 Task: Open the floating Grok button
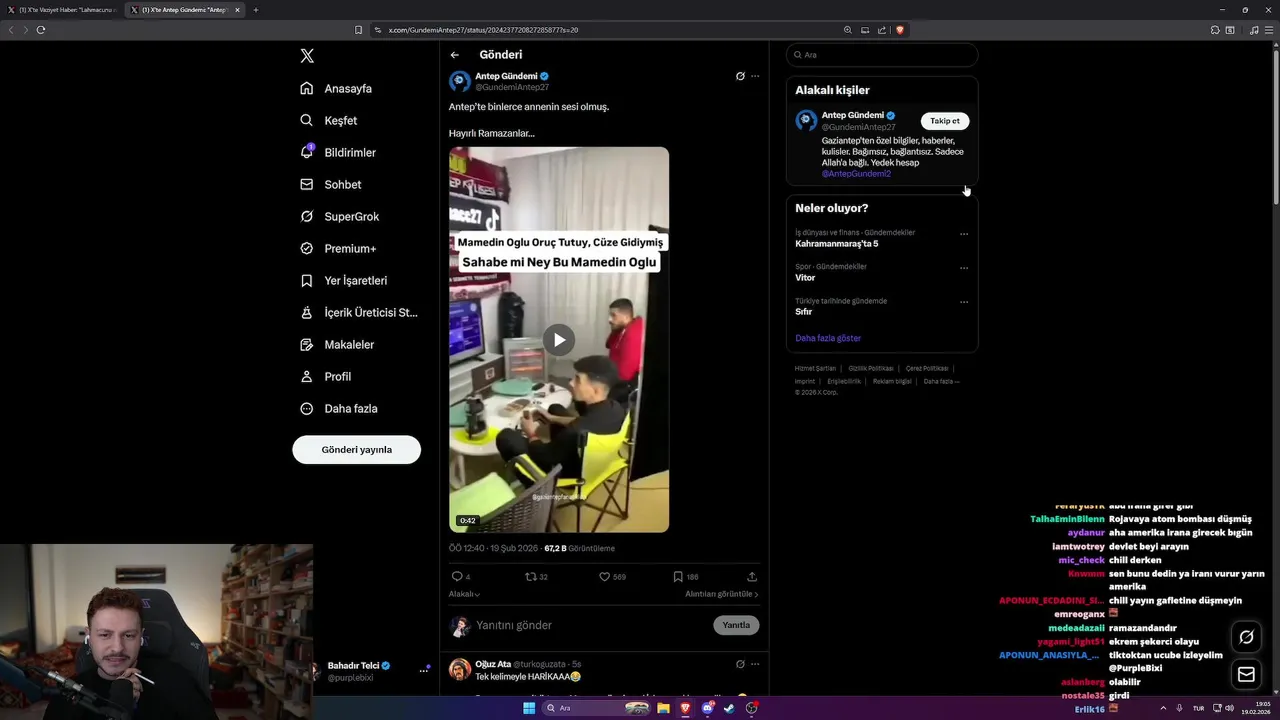[1246, 637]
